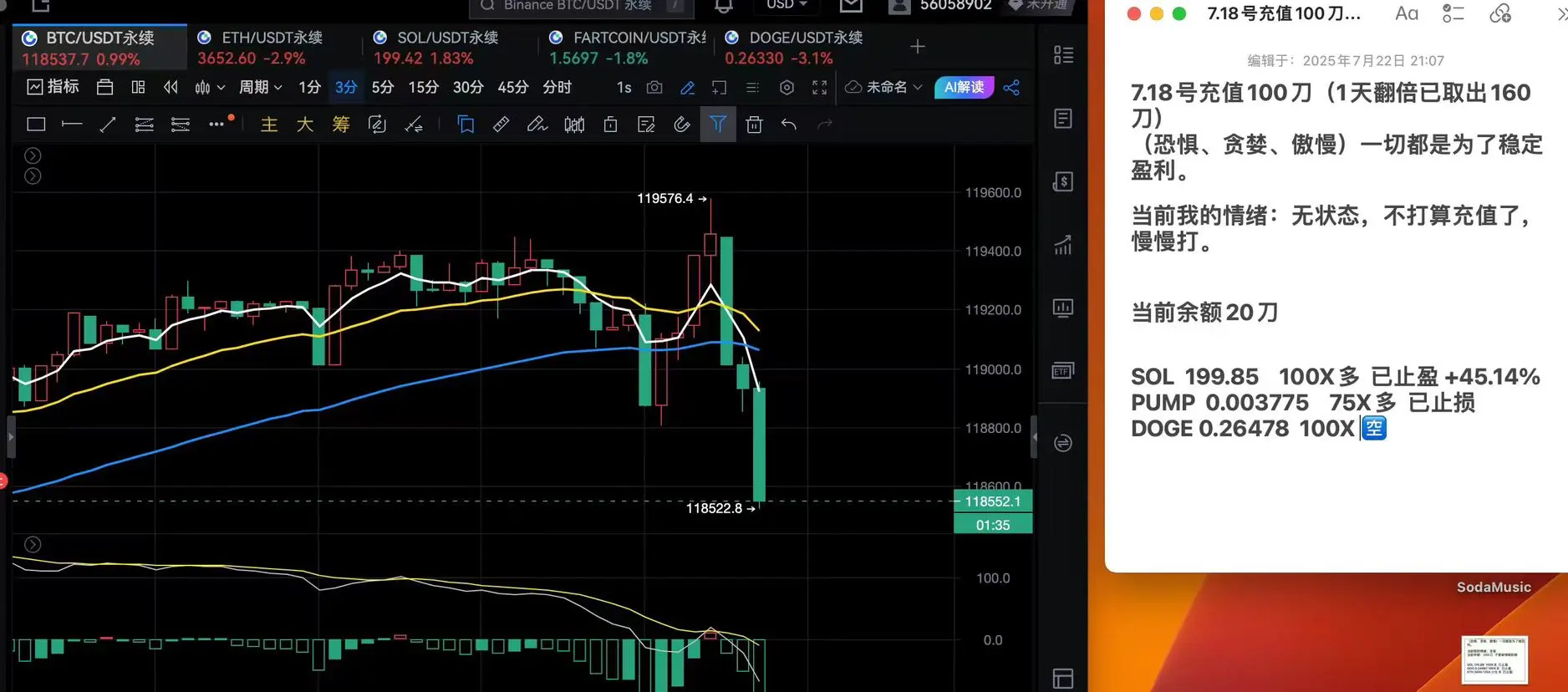
Task: Select the 30分 timeframe
Action: [468, 87]
